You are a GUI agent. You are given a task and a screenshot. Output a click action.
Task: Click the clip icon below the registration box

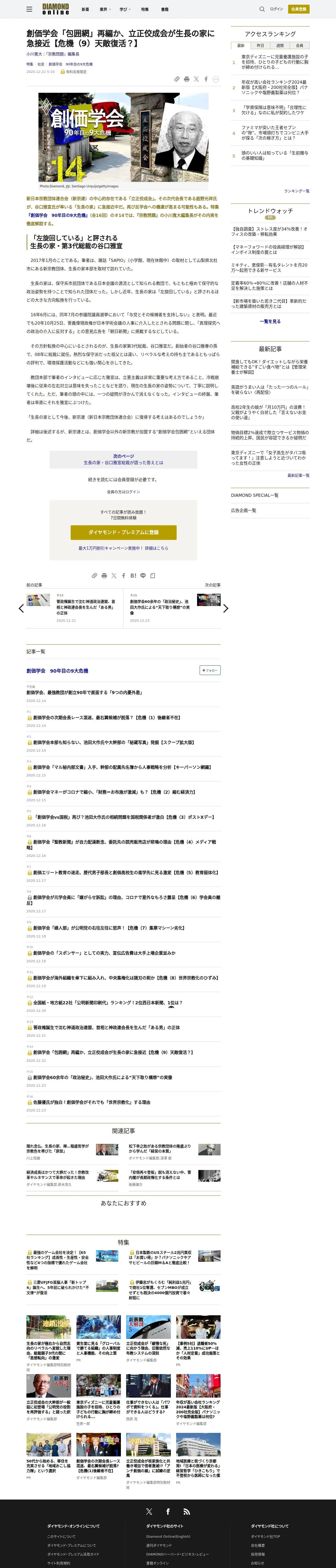click(94, 575)
